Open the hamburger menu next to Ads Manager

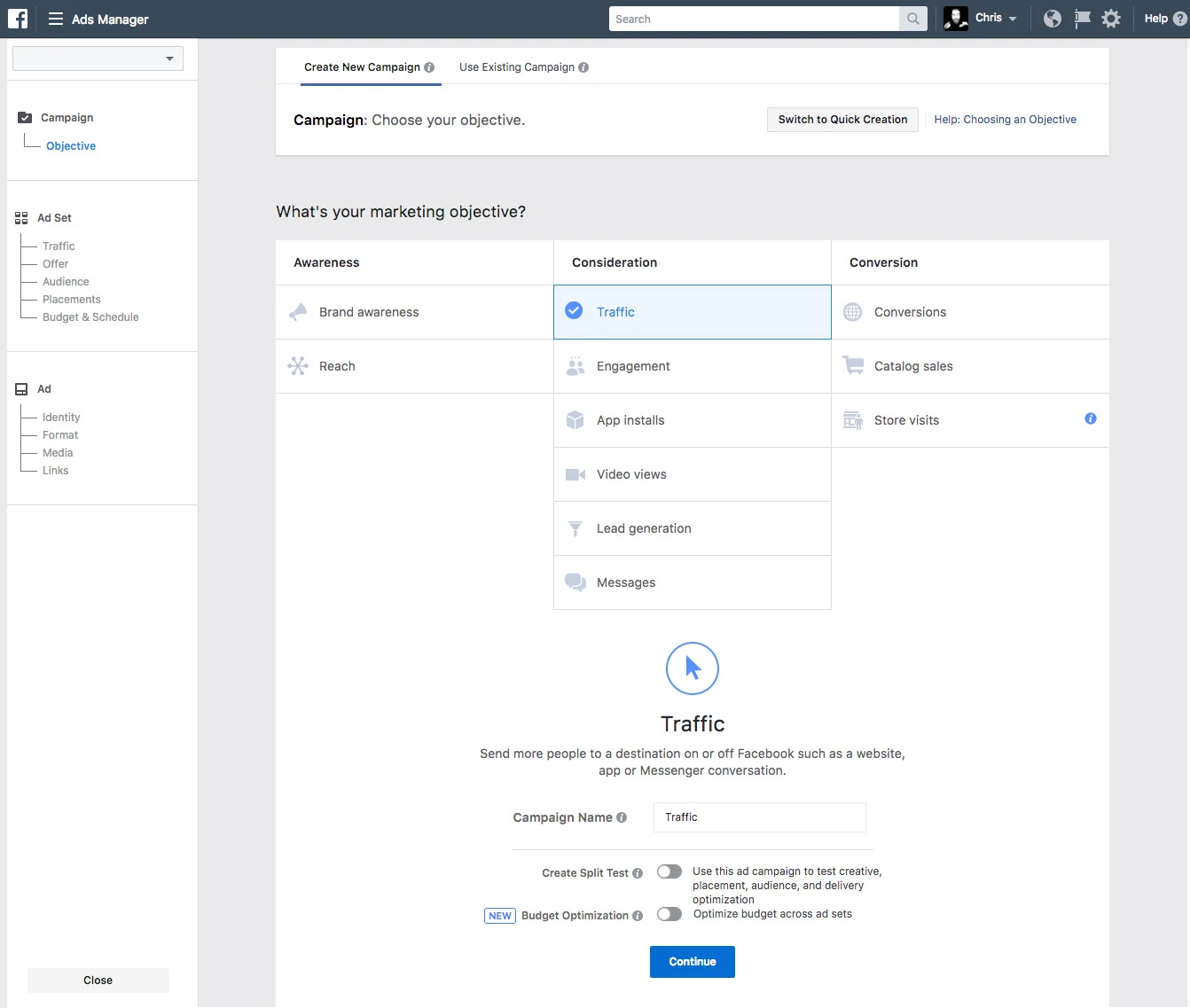[x=56, y=19]
